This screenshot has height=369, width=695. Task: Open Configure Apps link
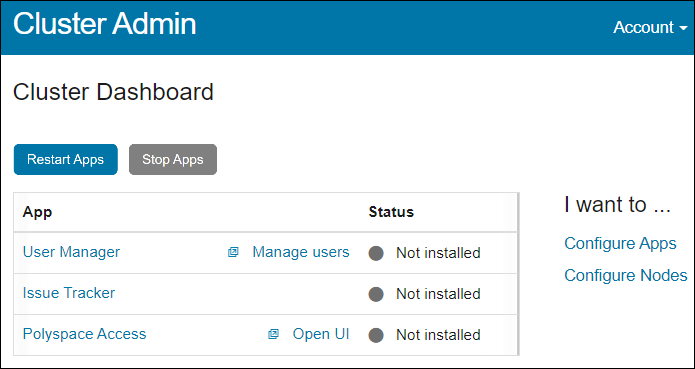(620, 243)
